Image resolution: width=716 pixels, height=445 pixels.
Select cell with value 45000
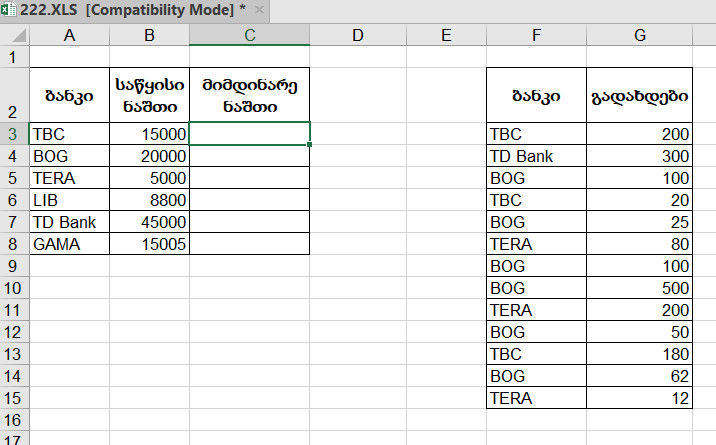click(x=149, y=222)
